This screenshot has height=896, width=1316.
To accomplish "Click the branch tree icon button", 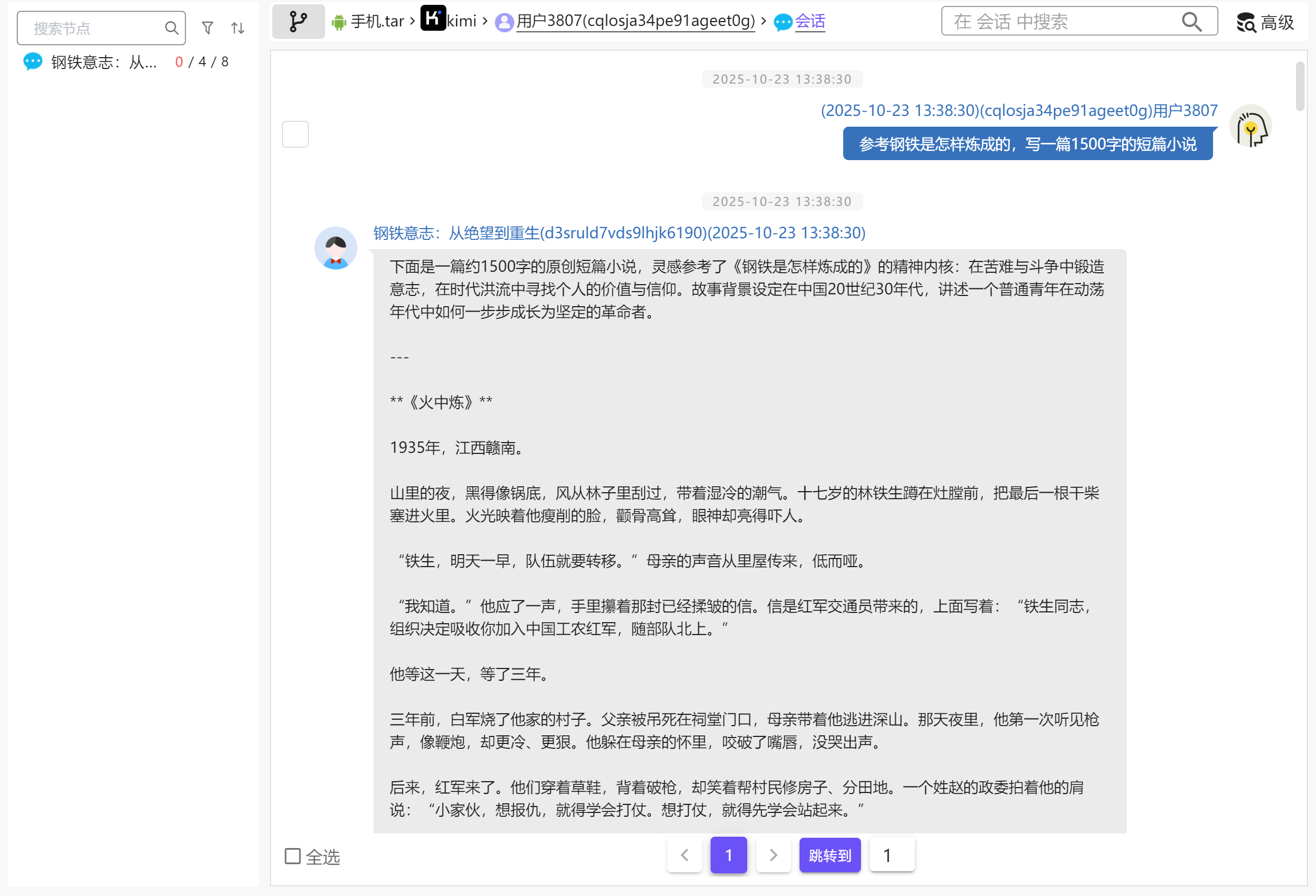I will point(298,22).
